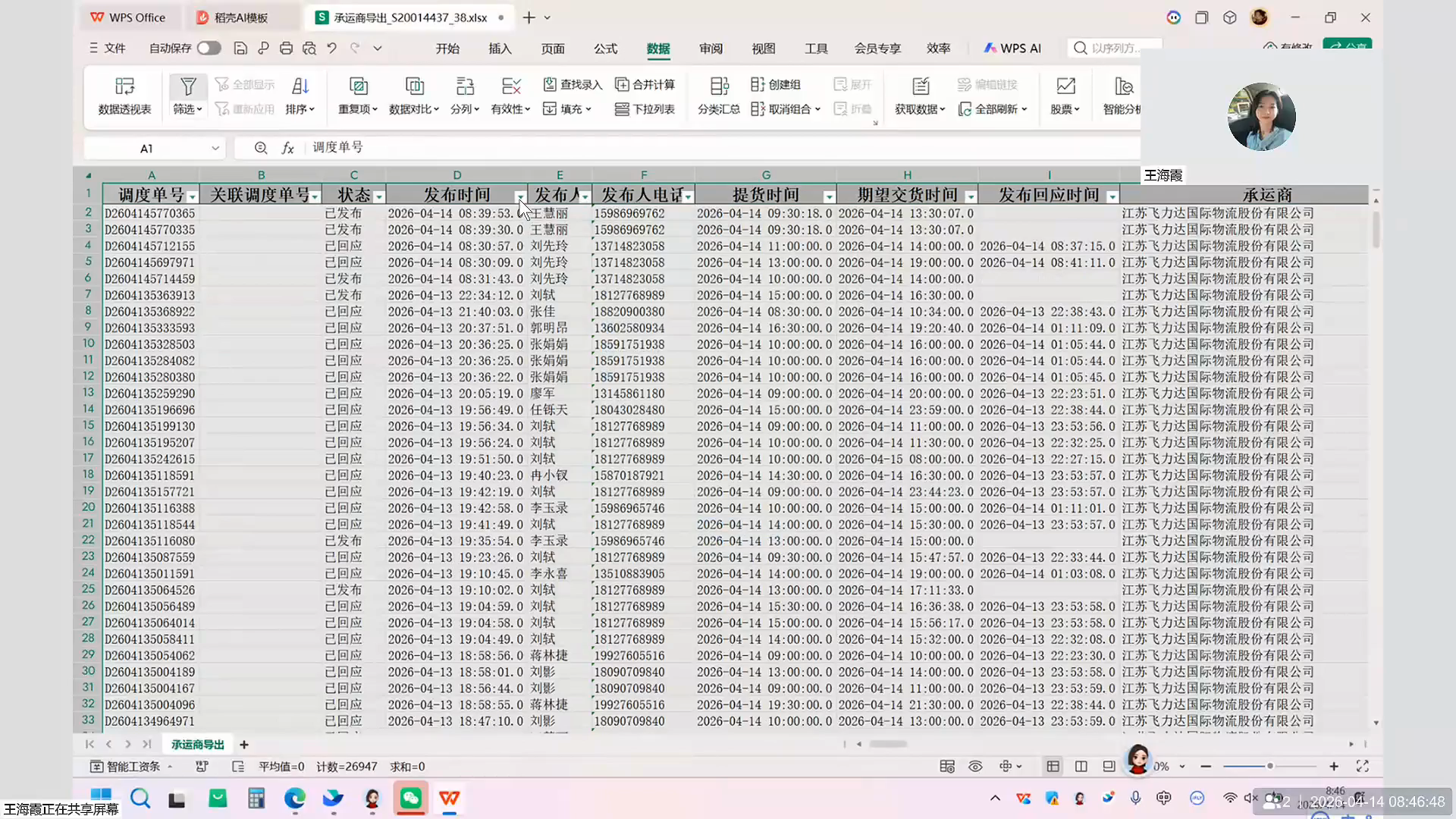Click the Filter (筛选) funnel icon
Viewport: 1456px width, 819px height.
coord(187,86)
